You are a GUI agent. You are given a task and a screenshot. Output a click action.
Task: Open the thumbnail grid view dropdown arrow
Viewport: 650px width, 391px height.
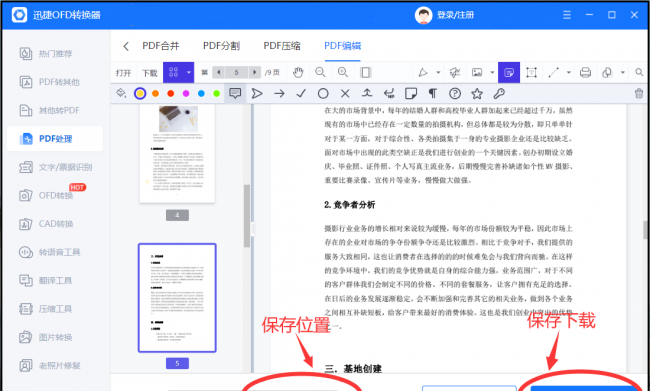(189, 73)
